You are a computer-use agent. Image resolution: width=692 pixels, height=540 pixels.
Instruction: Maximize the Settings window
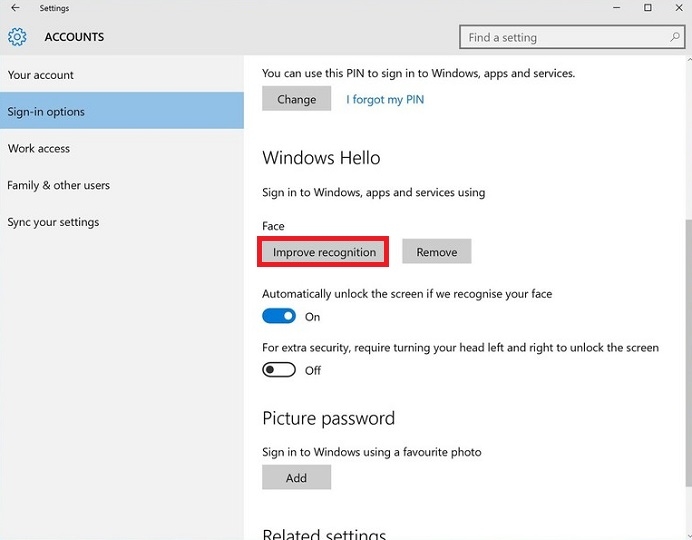tap(648, 8)
